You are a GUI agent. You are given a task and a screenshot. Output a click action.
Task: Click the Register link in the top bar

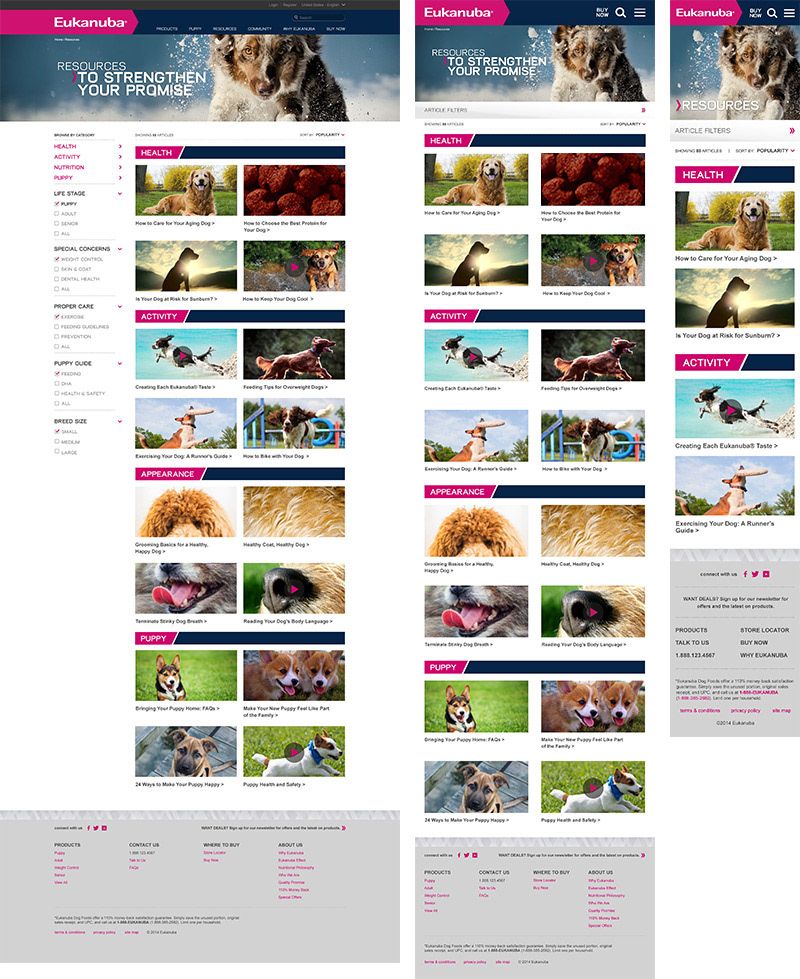[290, 4]
